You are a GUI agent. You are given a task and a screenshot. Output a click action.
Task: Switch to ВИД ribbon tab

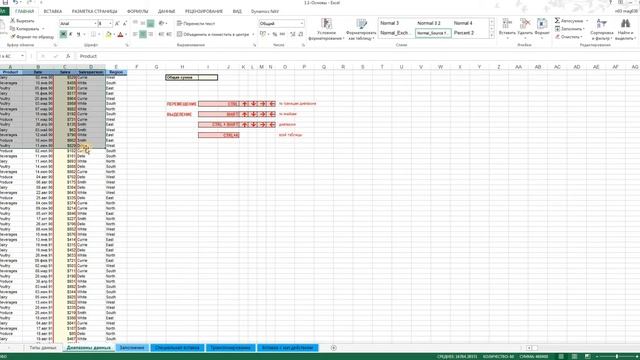point(237,11)
